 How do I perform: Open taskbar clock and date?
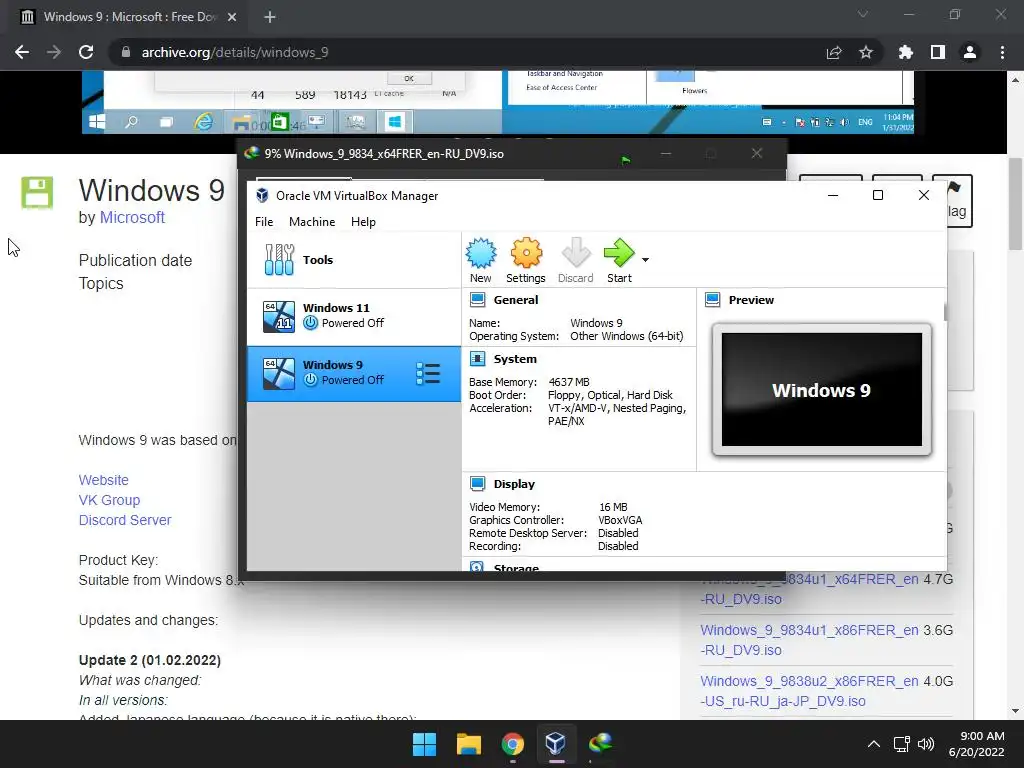click(x=977, y=744)
